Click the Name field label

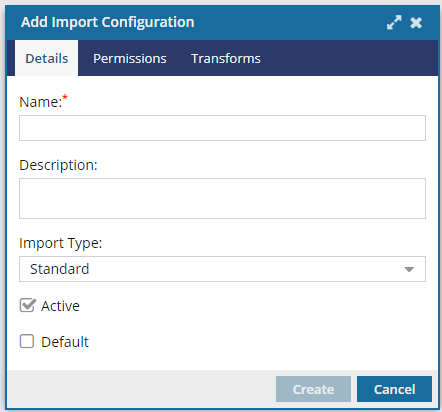41,102
